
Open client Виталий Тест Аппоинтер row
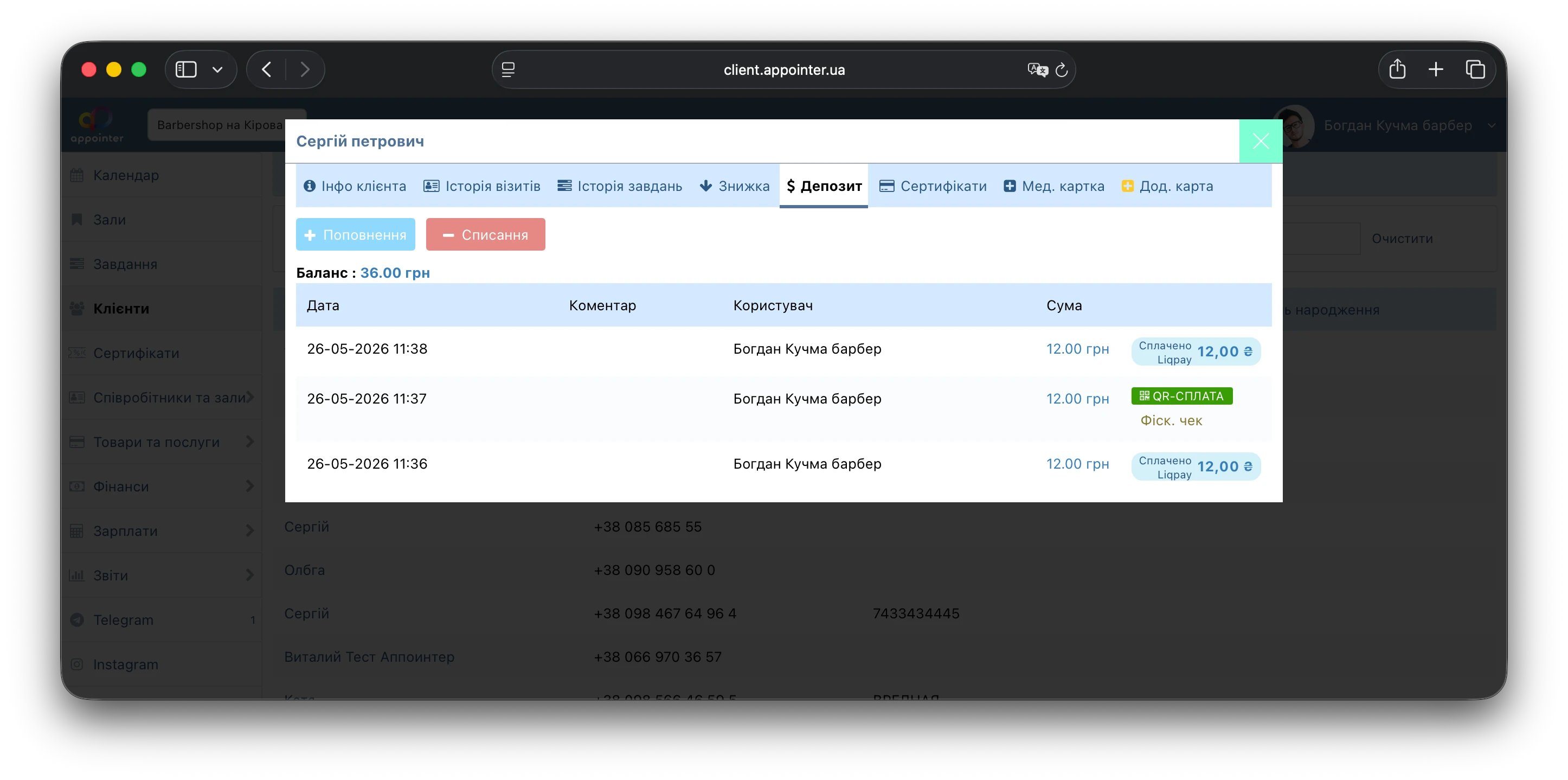(x=369, y=656)
